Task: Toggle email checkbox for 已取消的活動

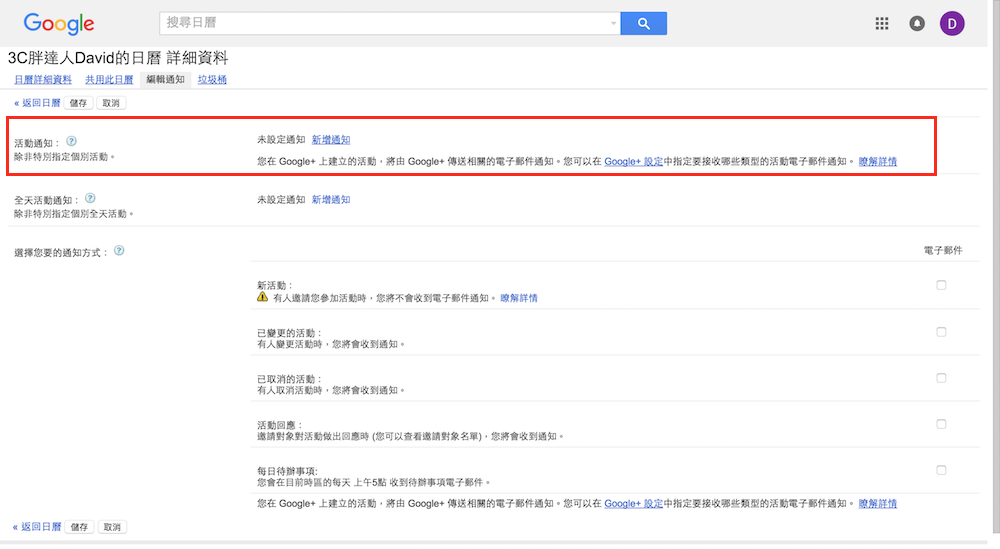Action: pos(941,378)
